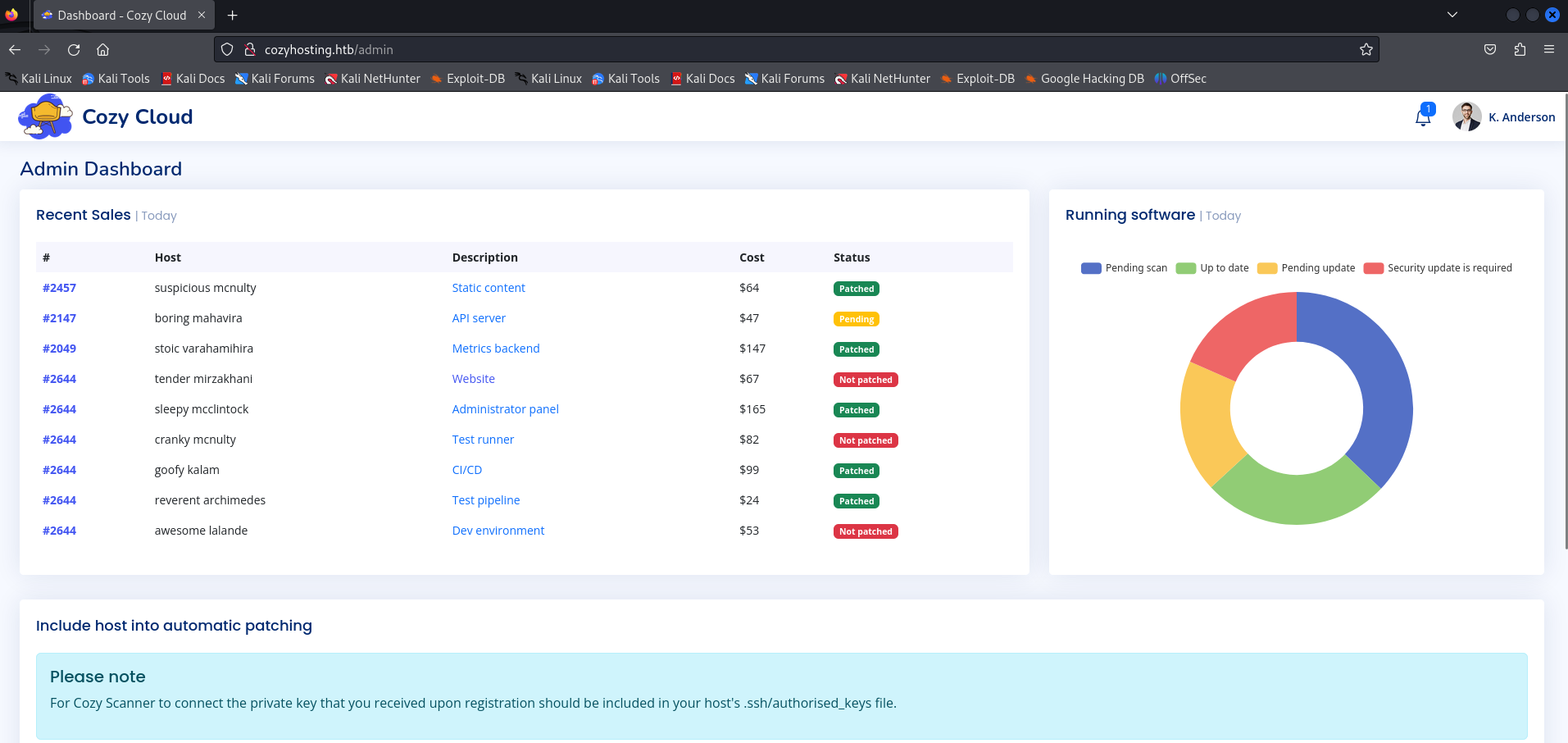
Task: Click the Host column header
Action: (x=168, y=258)
